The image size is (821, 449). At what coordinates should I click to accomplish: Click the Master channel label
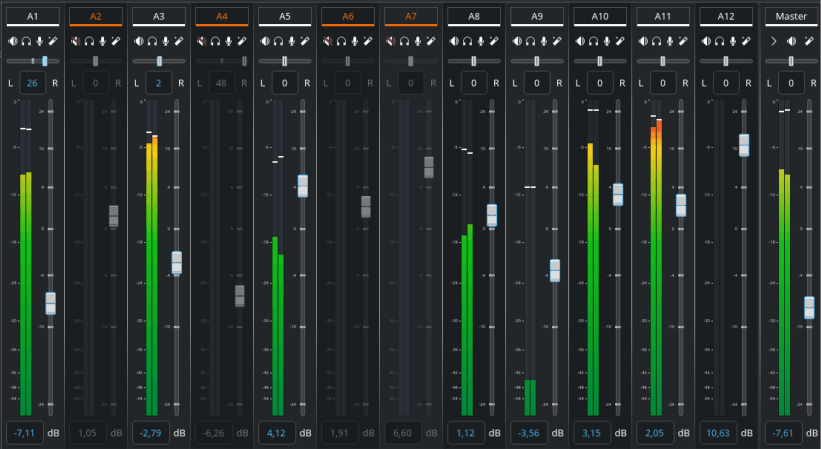pos(791,17)
